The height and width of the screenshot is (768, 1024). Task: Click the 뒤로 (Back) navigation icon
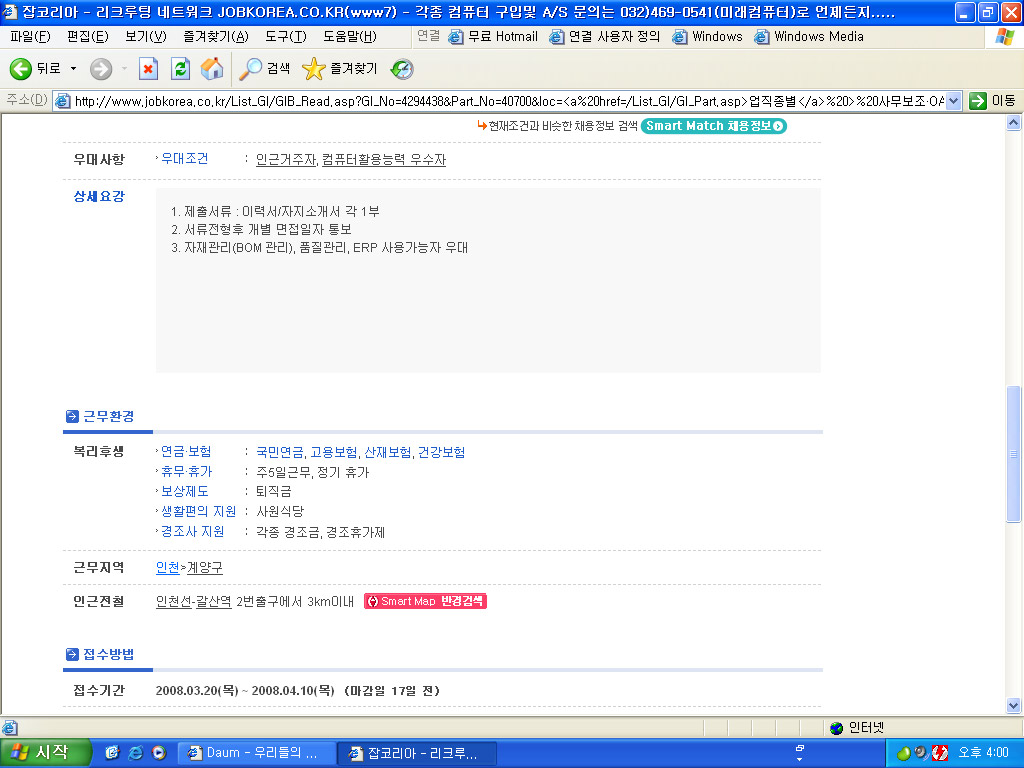pos(22,70)
